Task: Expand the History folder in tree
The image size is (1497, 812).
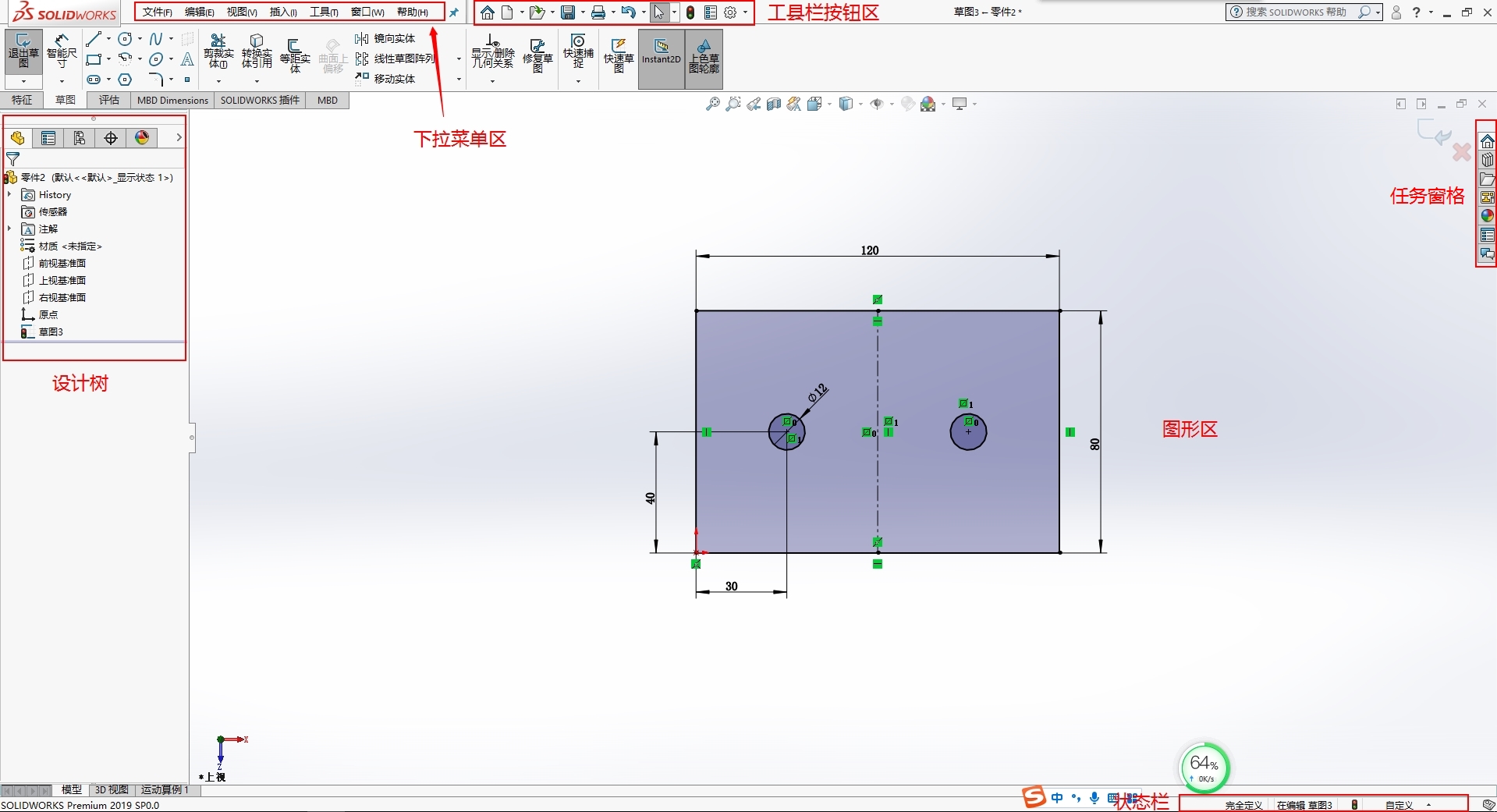Action: [9, 194]
